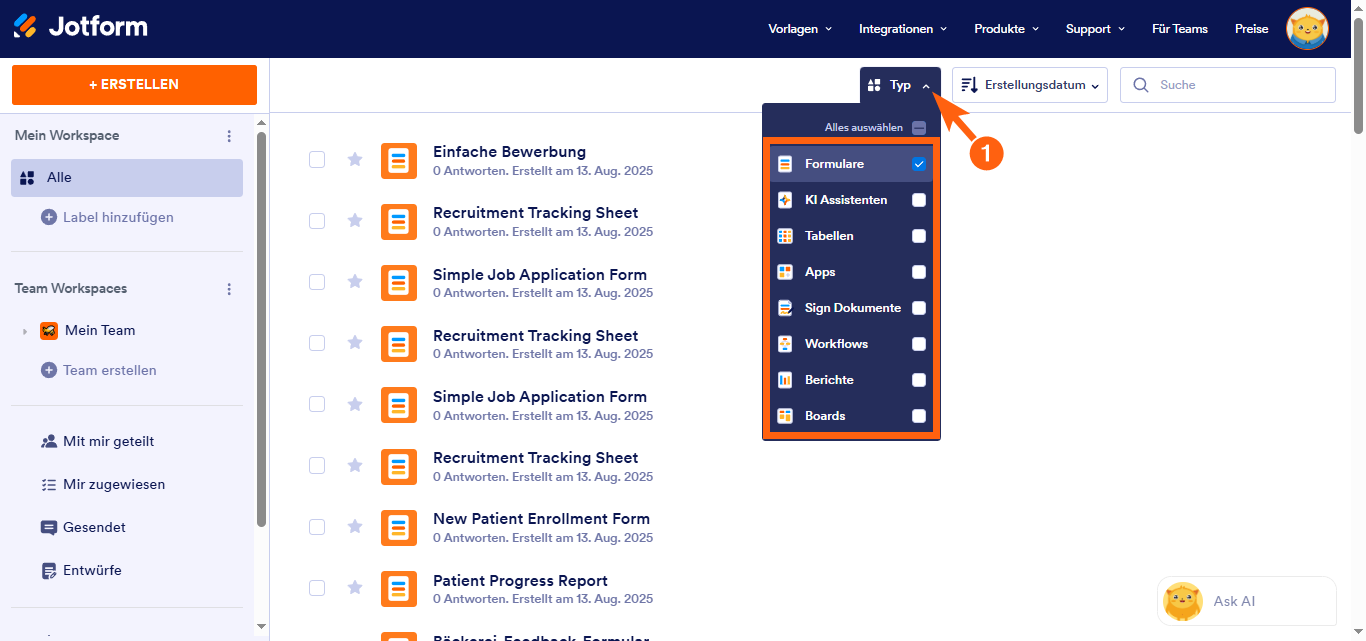Open the Support menu
Viewport: 1366px width, 641px height.
pyautogui.click(x=1096, y=29)
